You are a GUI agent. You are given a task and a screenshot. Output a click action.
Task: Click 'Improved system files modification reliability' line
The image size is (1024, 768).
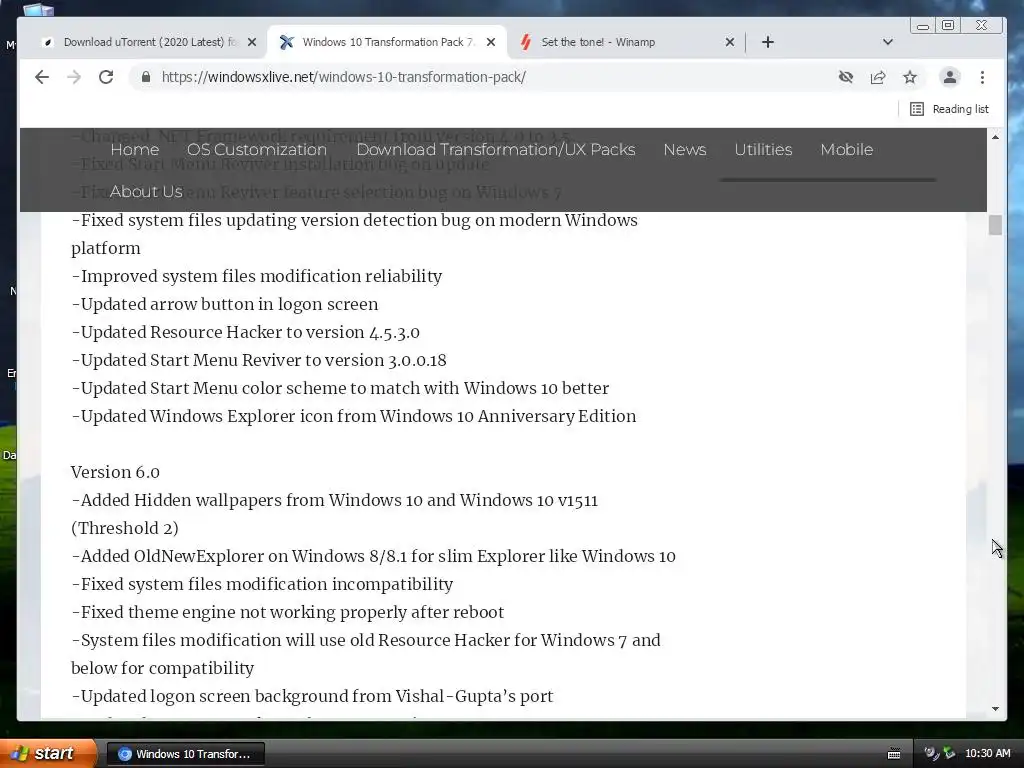point(257,276)
